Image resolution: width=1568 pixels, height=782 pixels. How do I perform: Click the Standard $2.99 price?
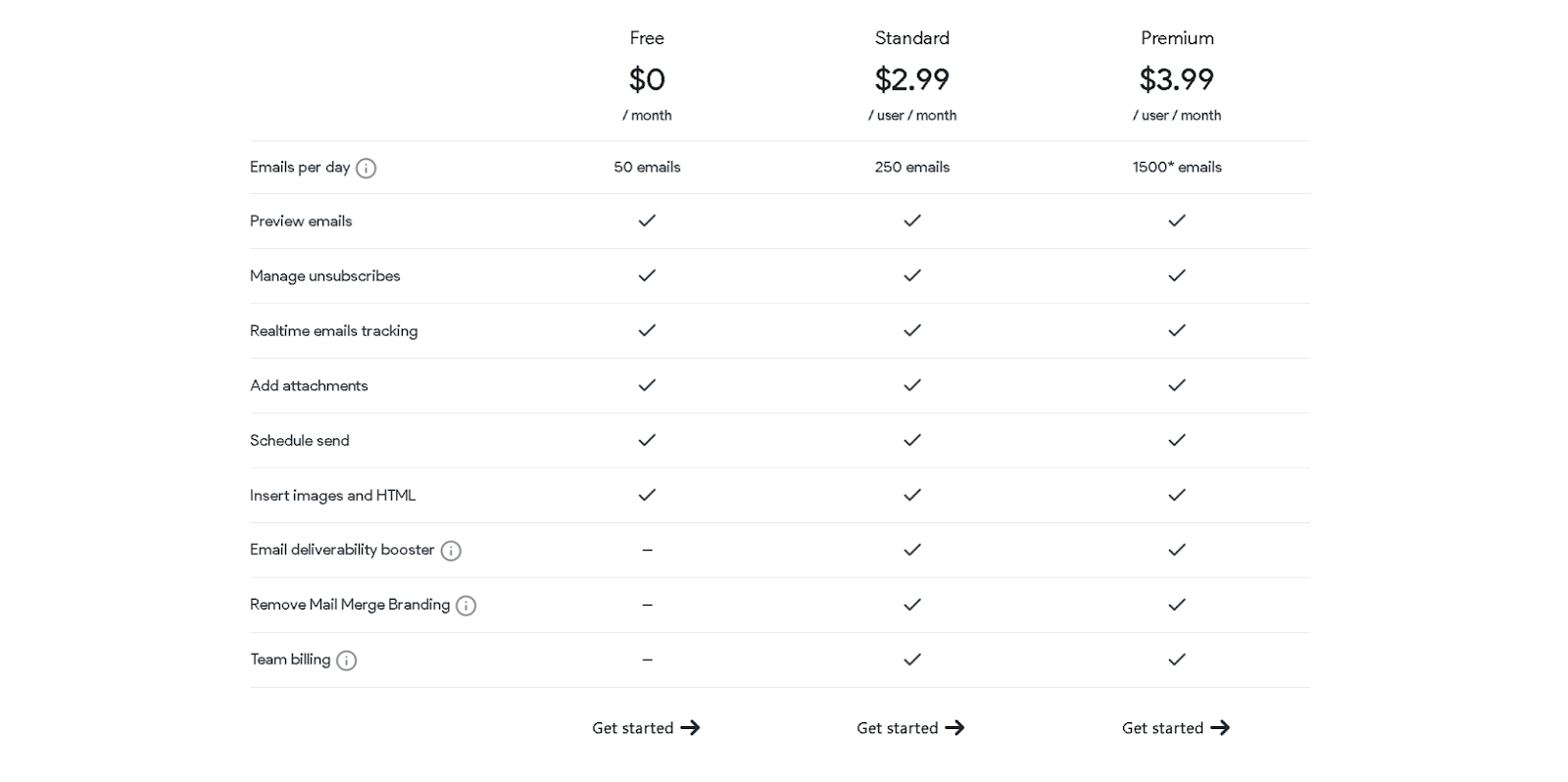coord(912,79)
